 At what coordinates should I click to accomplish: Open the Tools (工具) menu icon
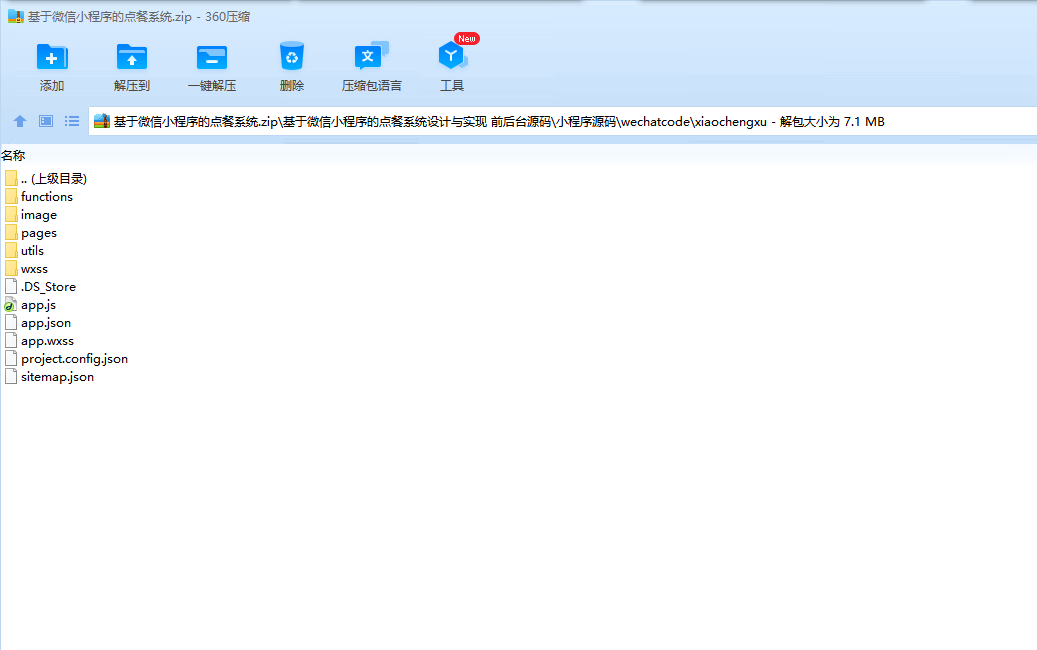tap(452, 56)
